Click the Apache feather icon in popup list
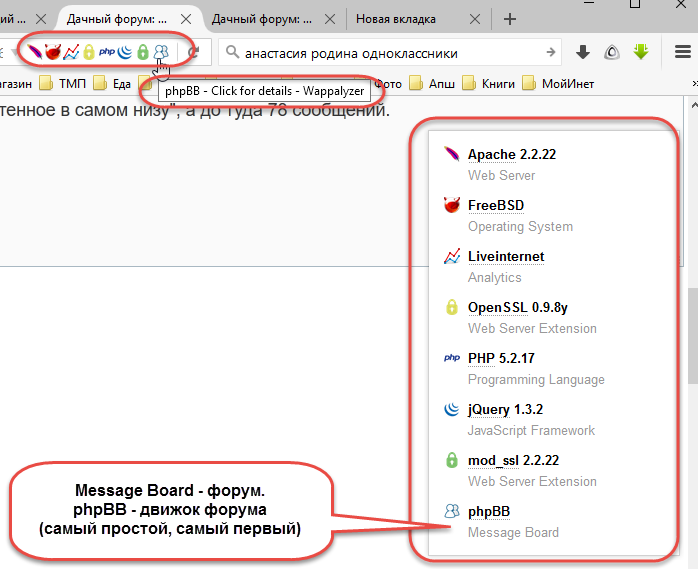This screenshot has width=698, height=569. point(451,154)
